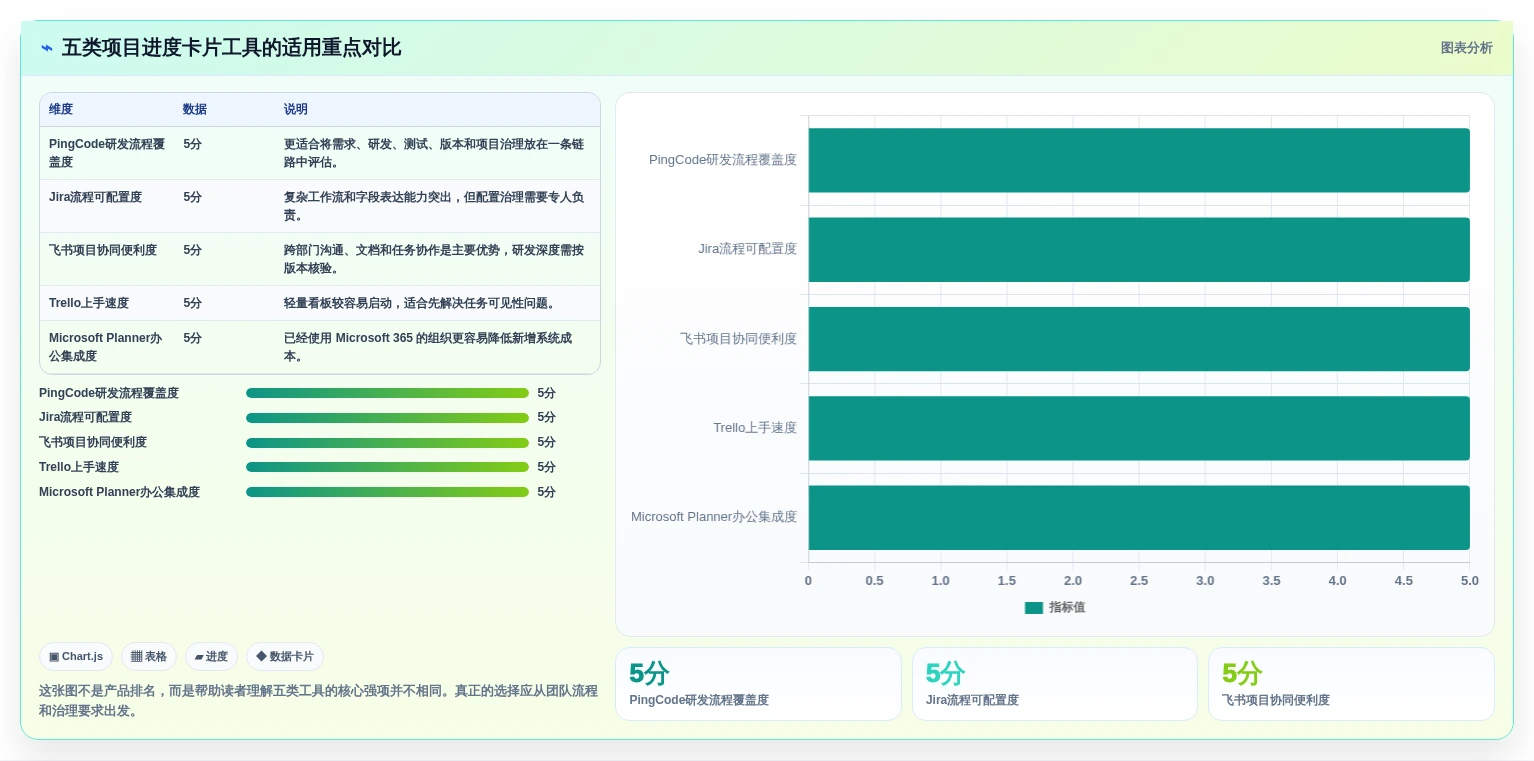Click 5分 beside the Trello上手速度 progress bar
The height and width of the screenshot is (761, 1534).
(546, 467)
